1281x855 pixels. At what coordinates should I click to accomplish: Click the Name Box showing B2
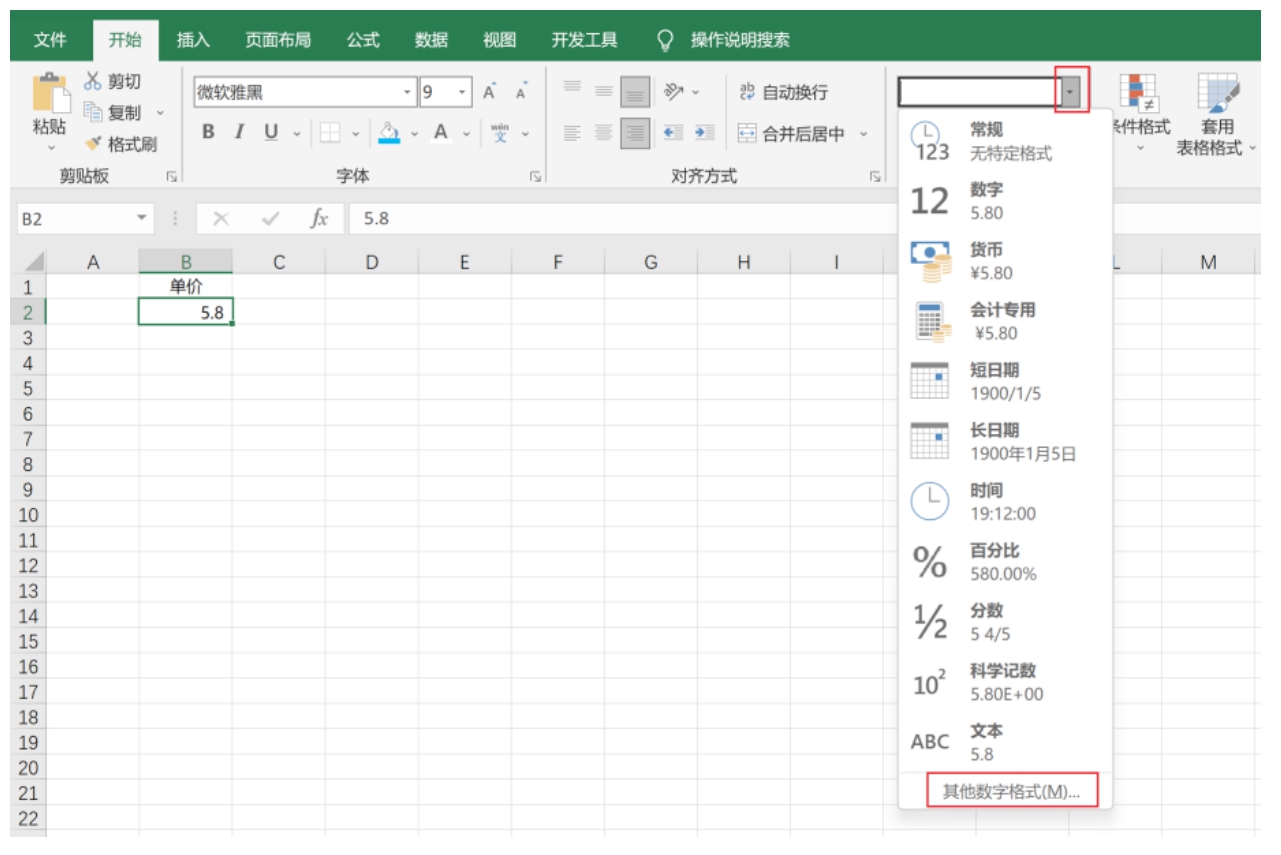click(x=75, y=218)
